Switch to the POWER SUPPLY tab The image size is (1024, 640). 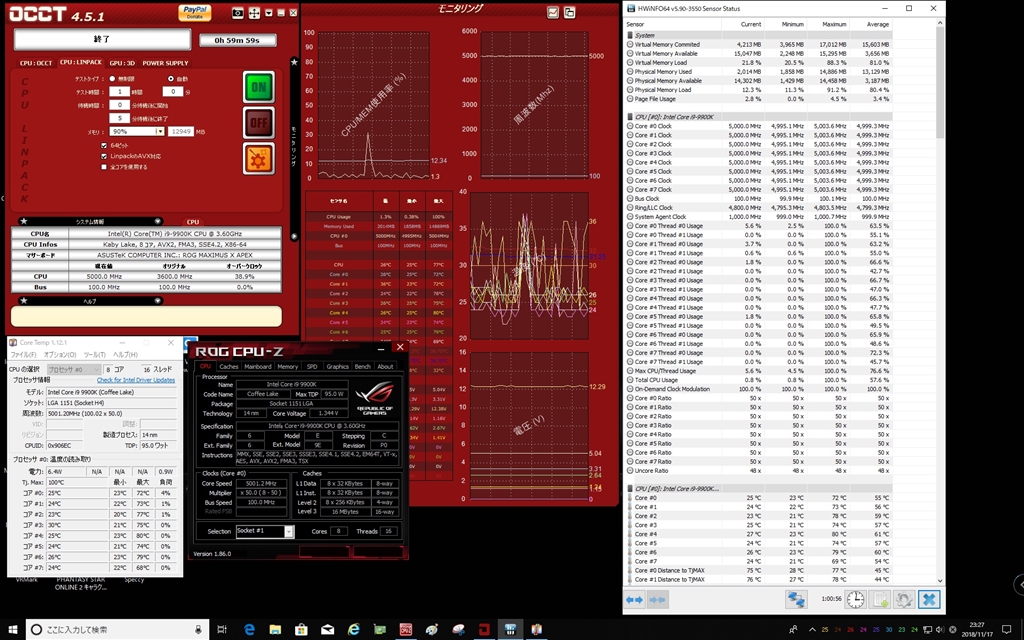pyautogui.click(x=165, y=63)
